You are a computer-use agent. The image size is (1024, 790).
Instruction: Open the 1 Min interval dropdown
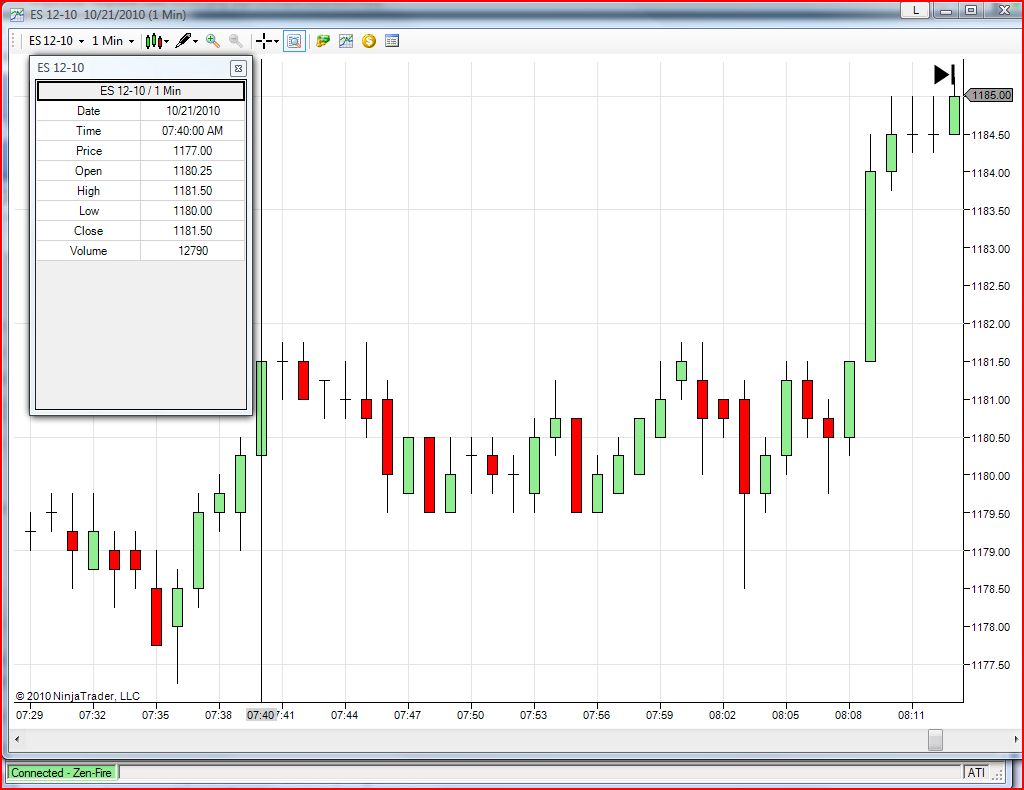pyautogui.click(x=113, y=40)
